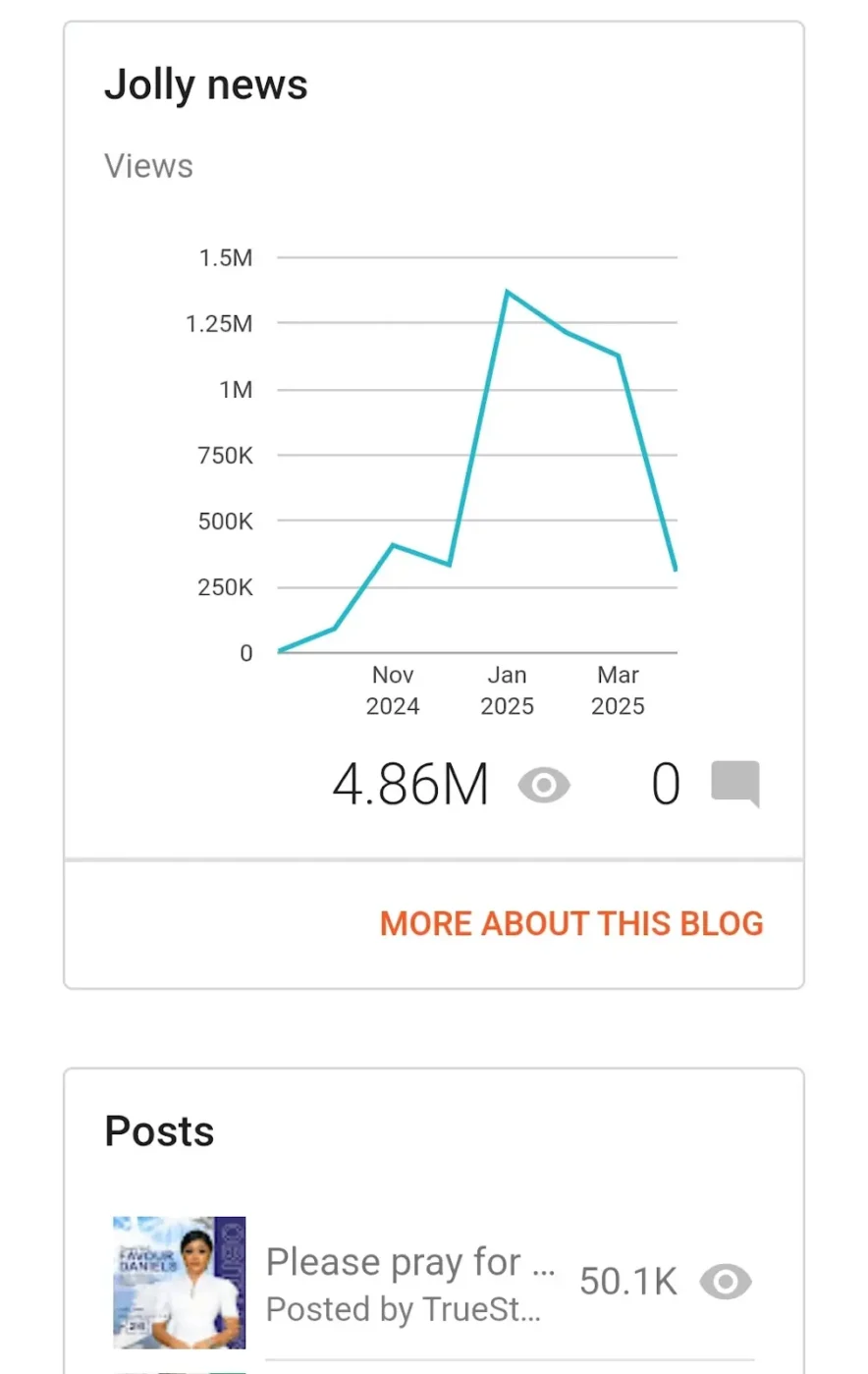
Task: Click the chart peak above Jan 2025
Action: click(x=507, y=293)
